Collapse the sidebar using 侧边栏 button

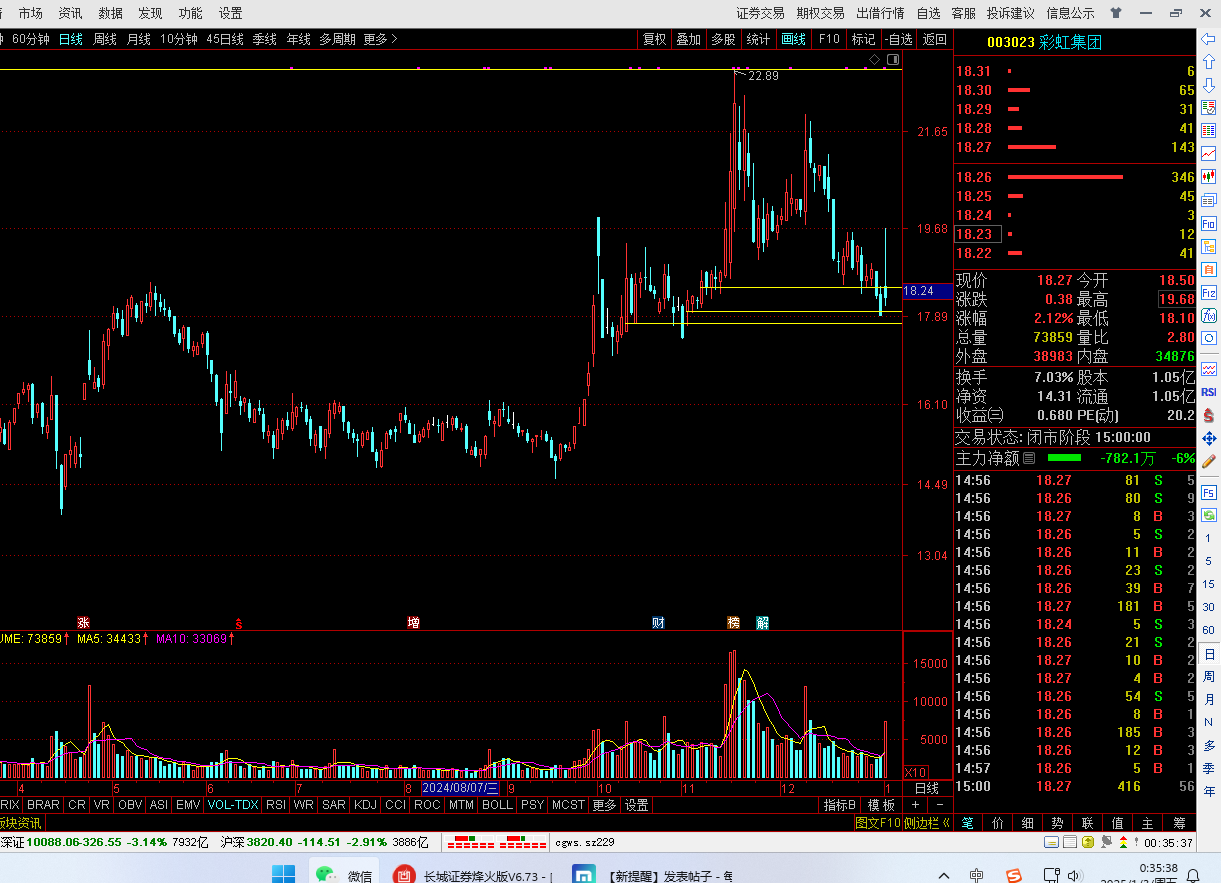(927, 823)
